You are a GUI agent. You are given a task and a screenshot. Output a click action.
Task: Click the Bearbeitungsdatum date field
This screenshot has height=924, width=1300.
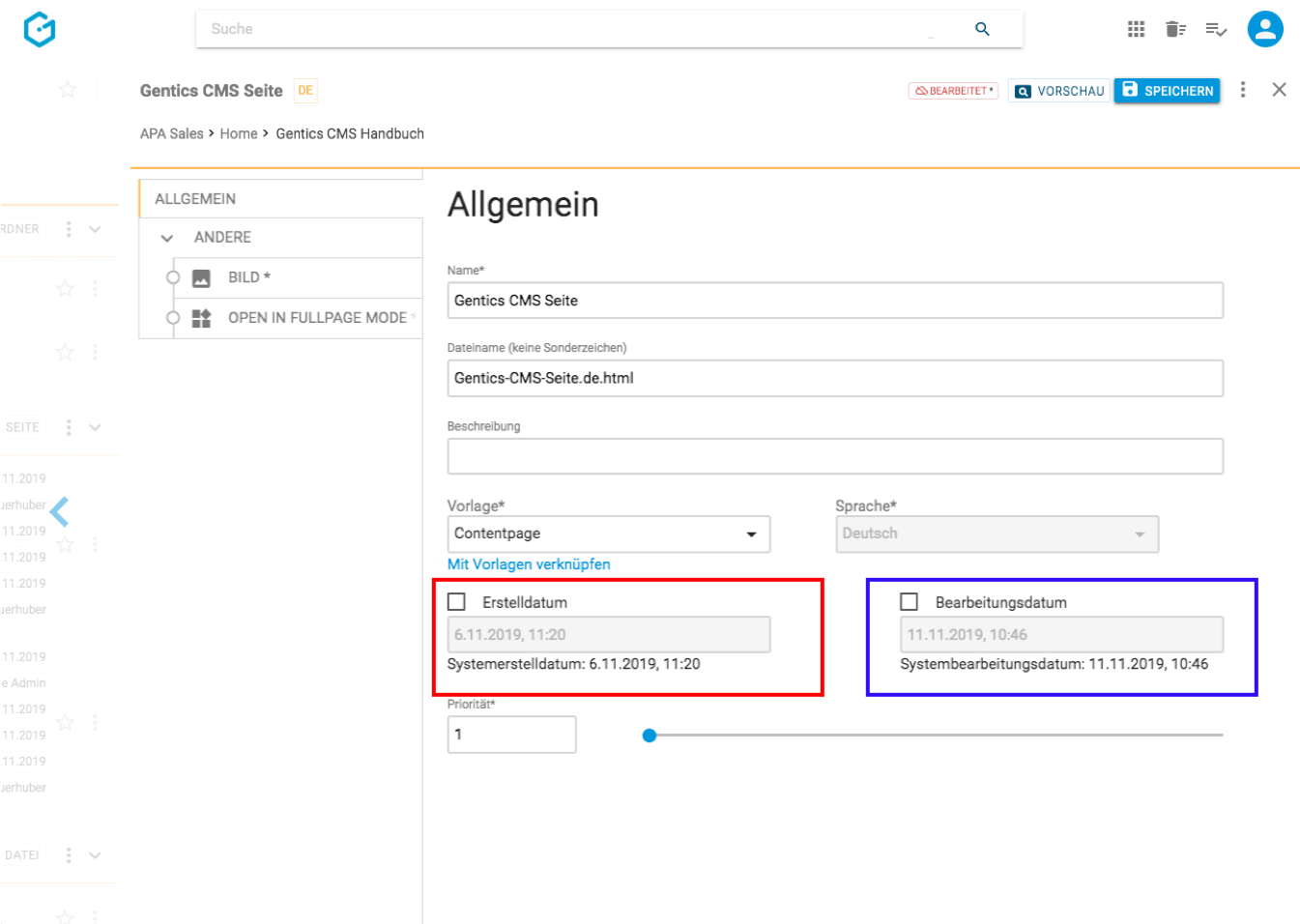point(1061,635)
